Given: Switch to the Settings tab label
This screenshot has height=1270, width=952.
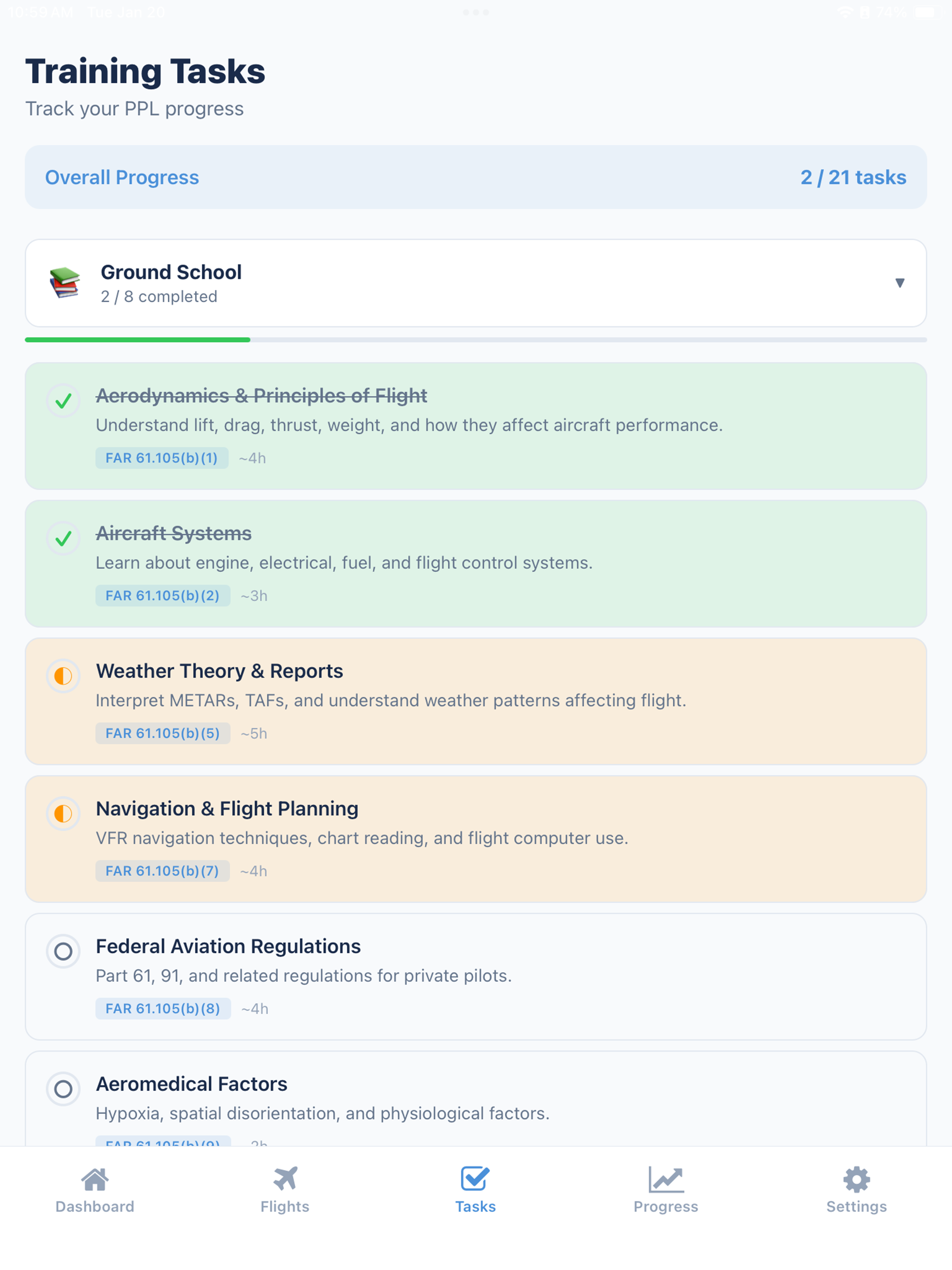Looking at the screenshot, I should pos(857,1207).
